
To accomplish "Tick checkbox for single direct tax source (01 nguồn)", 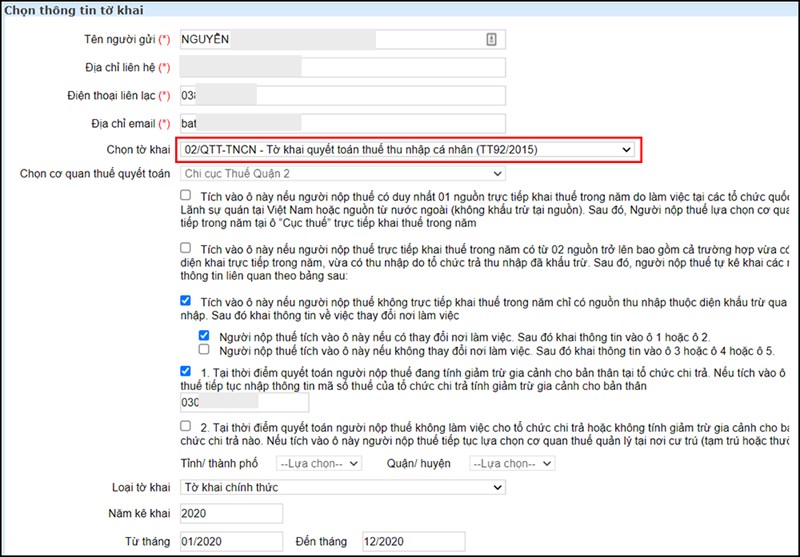I will click(186, 195).
